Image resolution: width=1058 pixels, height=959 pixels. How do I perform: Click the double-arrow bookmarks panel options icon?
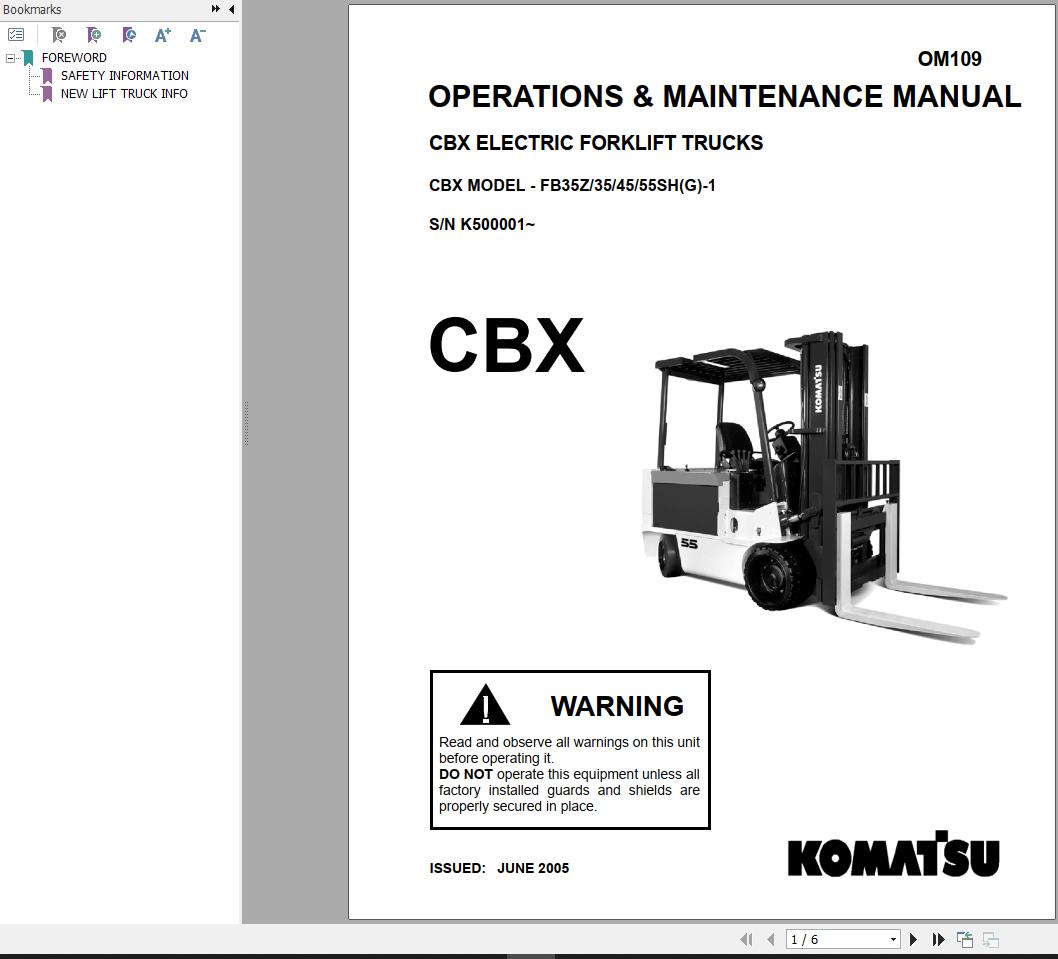point(215,9)
